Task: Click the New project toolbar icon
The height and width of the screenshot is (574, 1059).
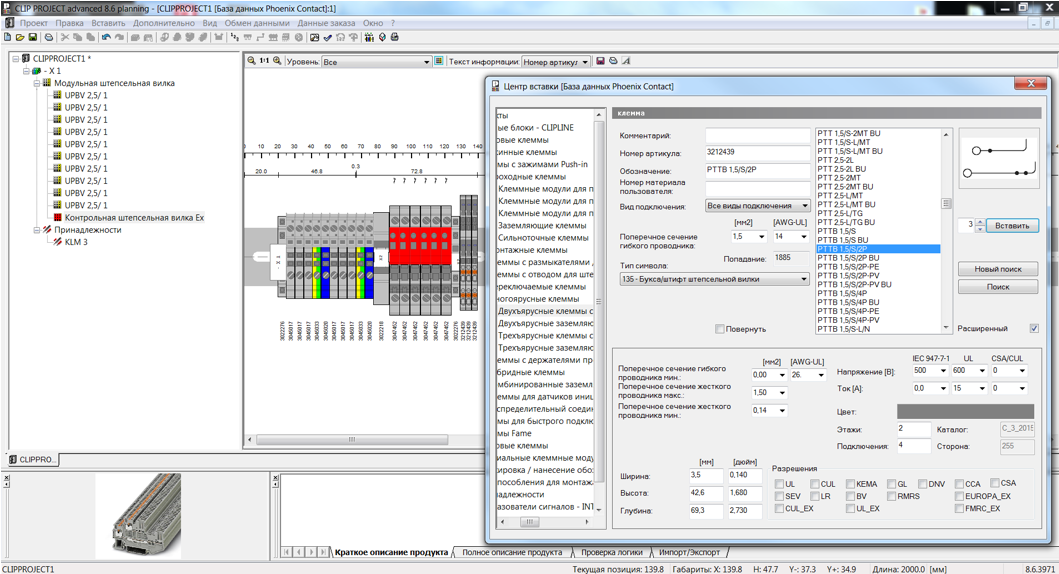Action: pos(7,37)
